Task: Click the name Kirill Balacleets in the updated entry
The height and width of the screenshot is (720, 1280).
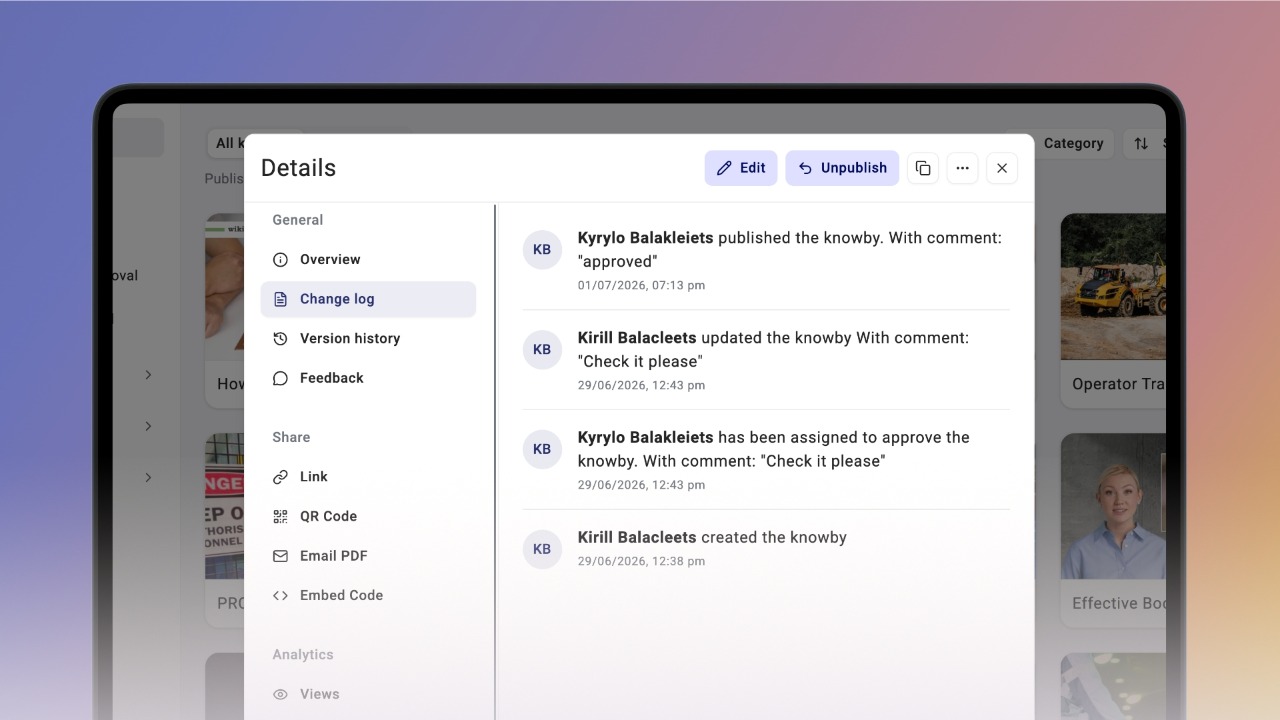Action: 637,338
